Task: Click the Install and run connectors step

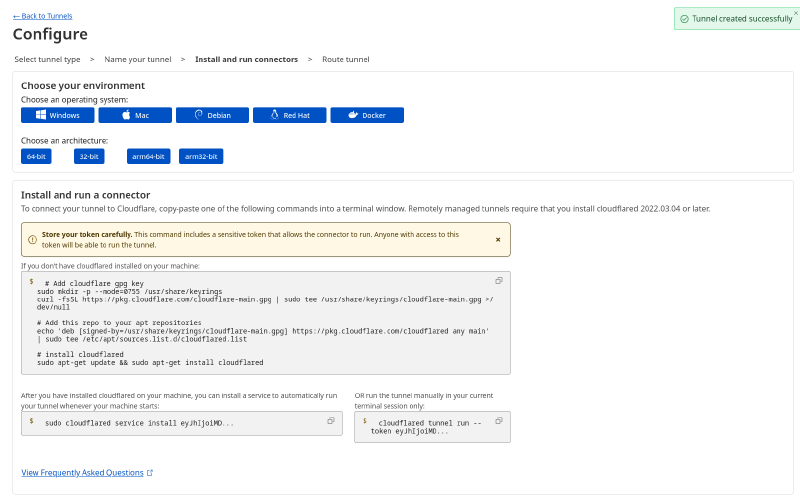Action: (246, 59)
